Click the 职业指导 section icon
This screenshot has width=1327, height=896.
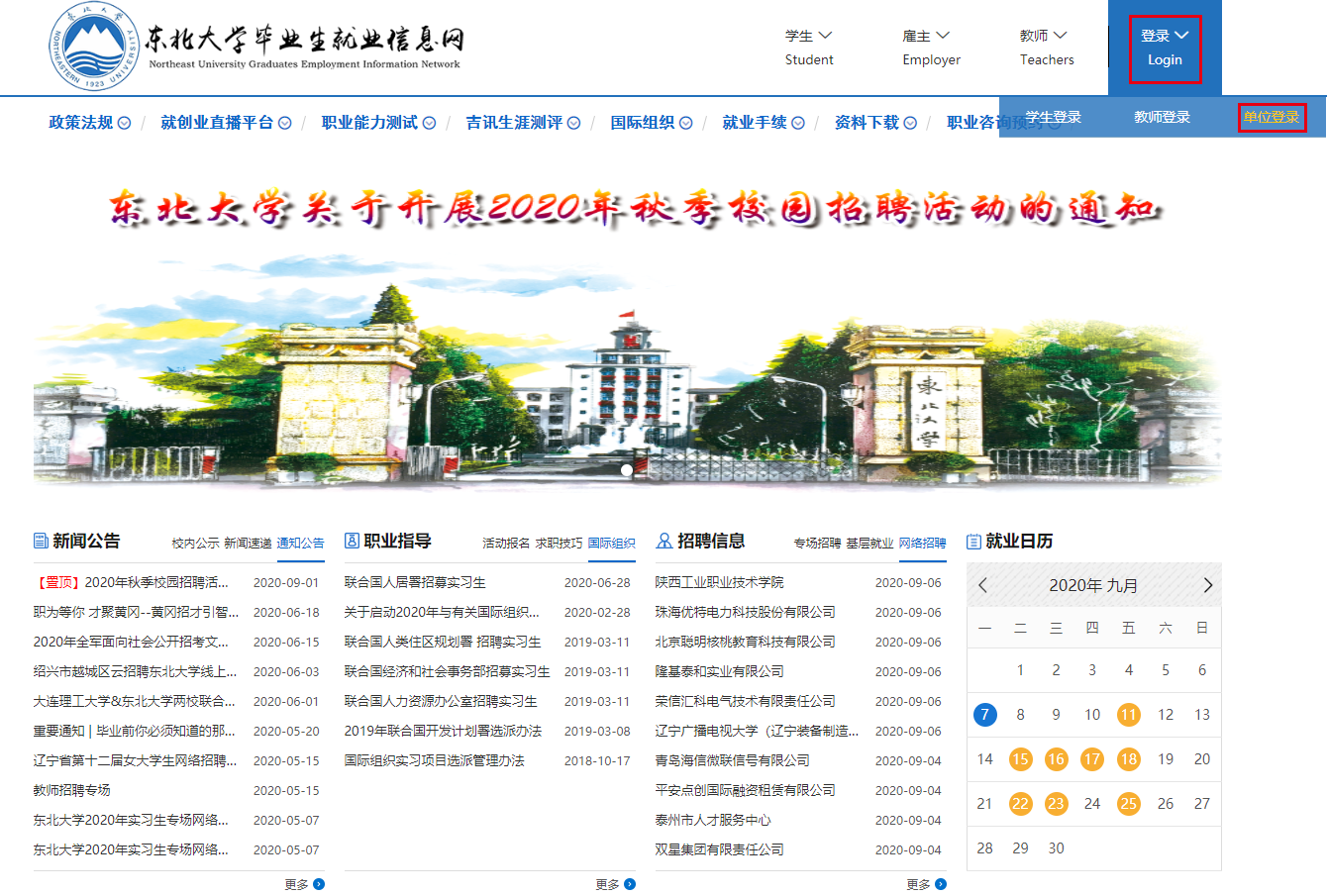click(x=352, y=541)
